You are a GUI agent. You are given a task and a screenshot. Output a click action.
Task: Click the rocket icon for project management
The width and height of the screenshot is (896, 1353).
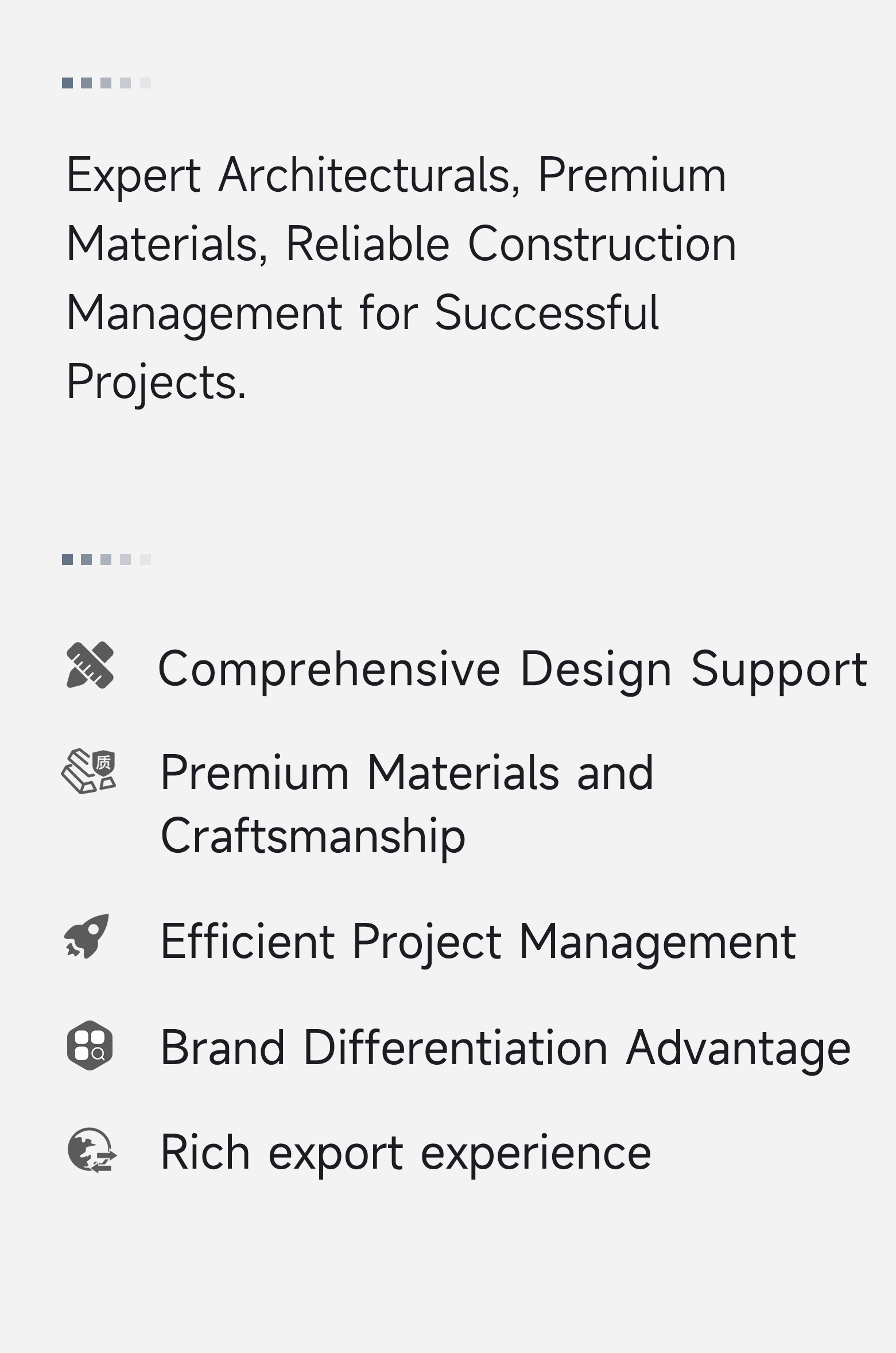(87, 936)
